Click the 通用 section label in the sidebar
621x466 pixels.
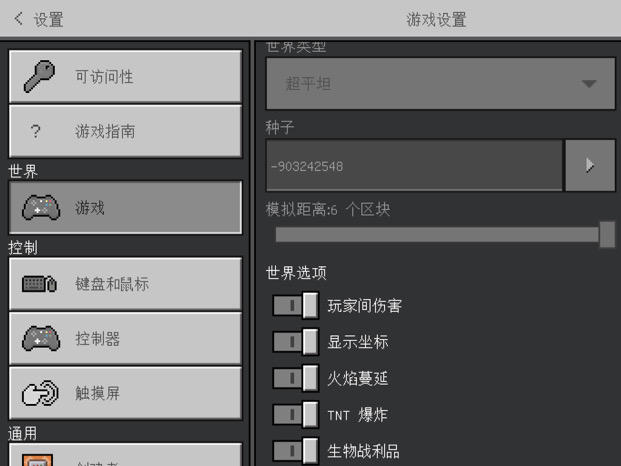(23, 434)
